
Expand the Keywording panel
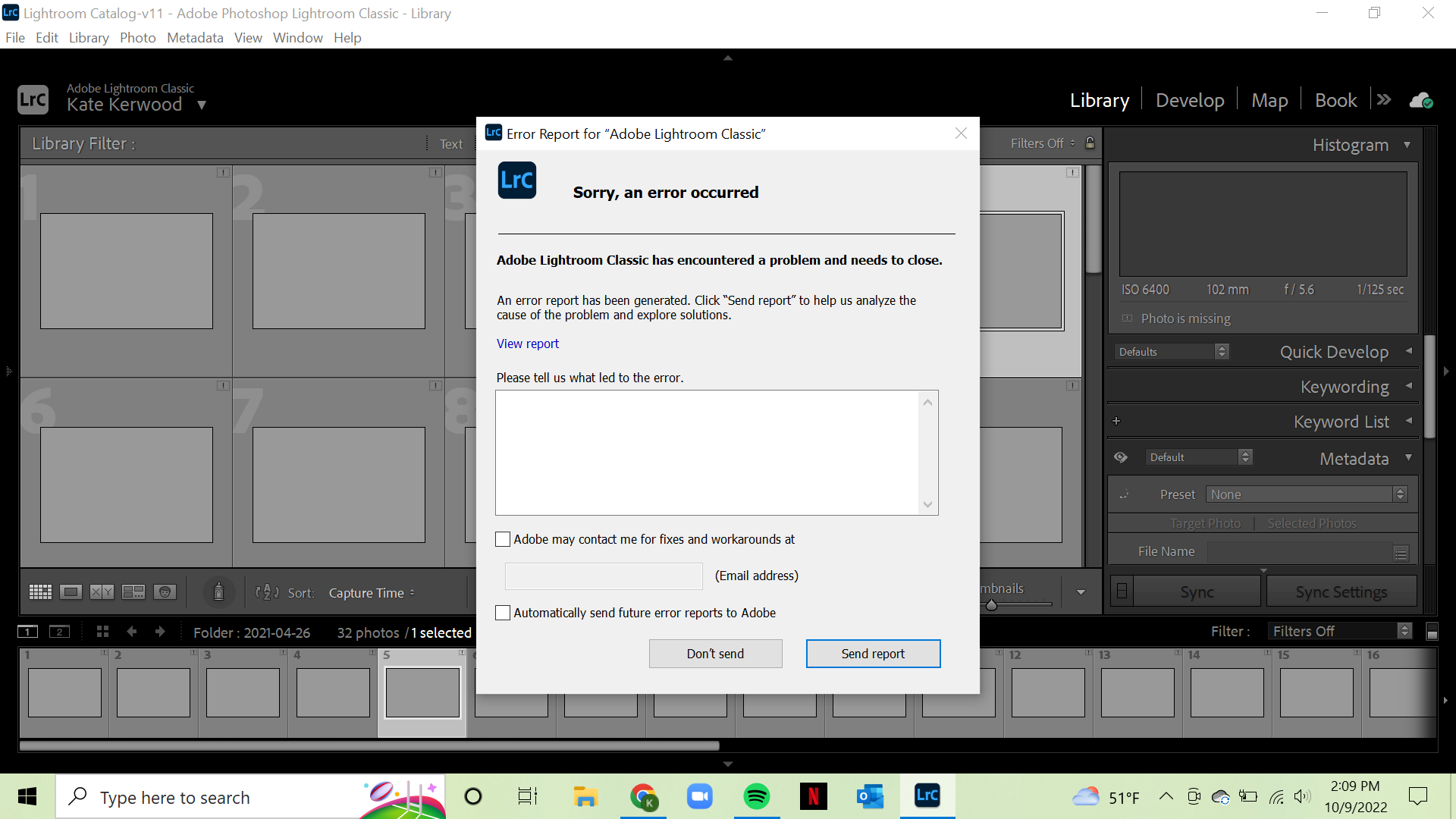[x=1345, y=387]
